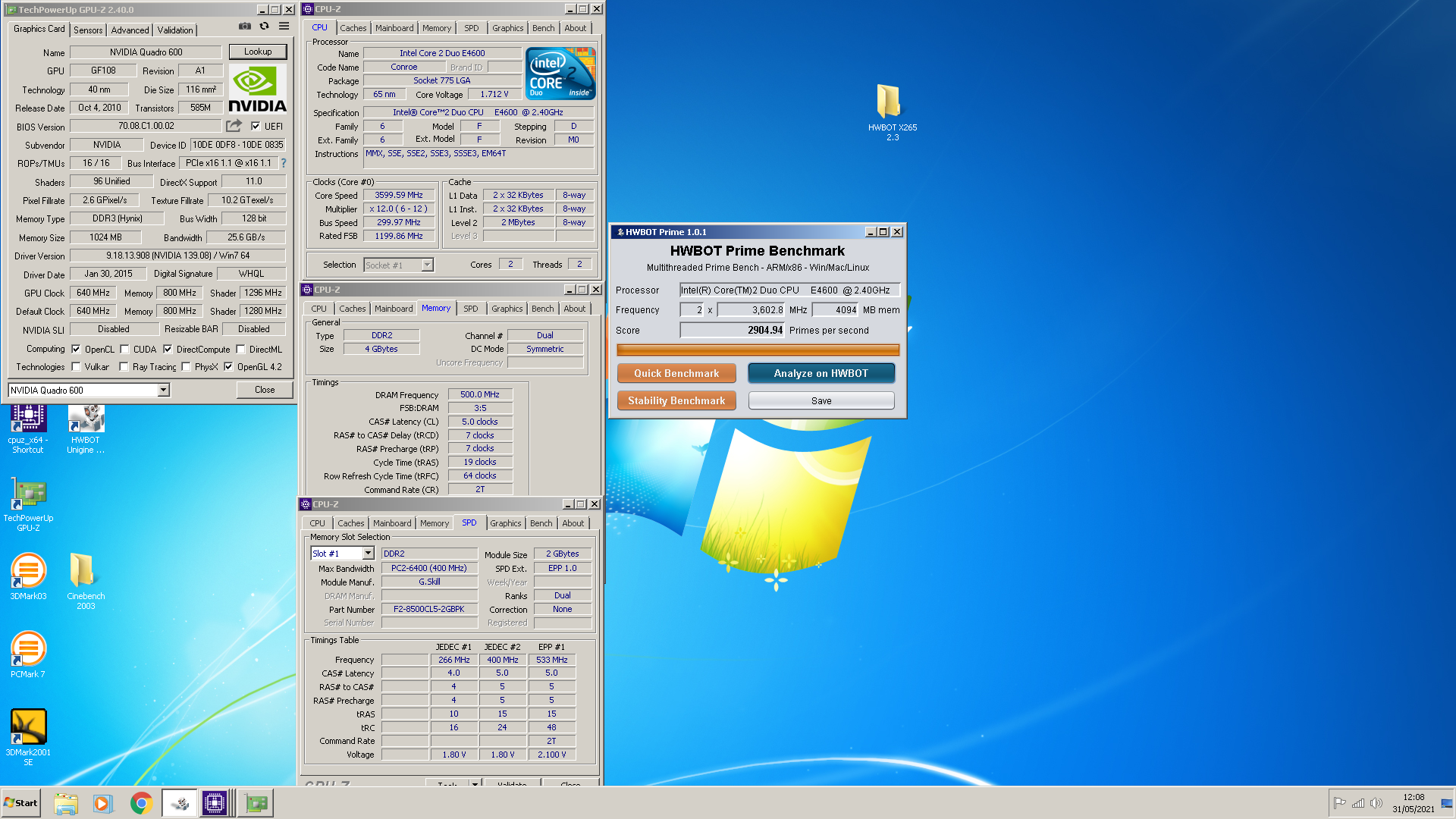
Task: Expand the Slot #1 memory slot dropdown
Action: pyautogui.click(x=368, y=554)
